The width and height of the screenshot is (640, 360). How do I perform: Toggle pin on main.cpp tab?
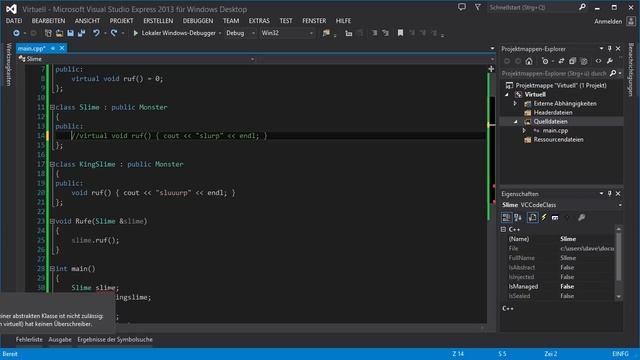[x=53, y=48]
